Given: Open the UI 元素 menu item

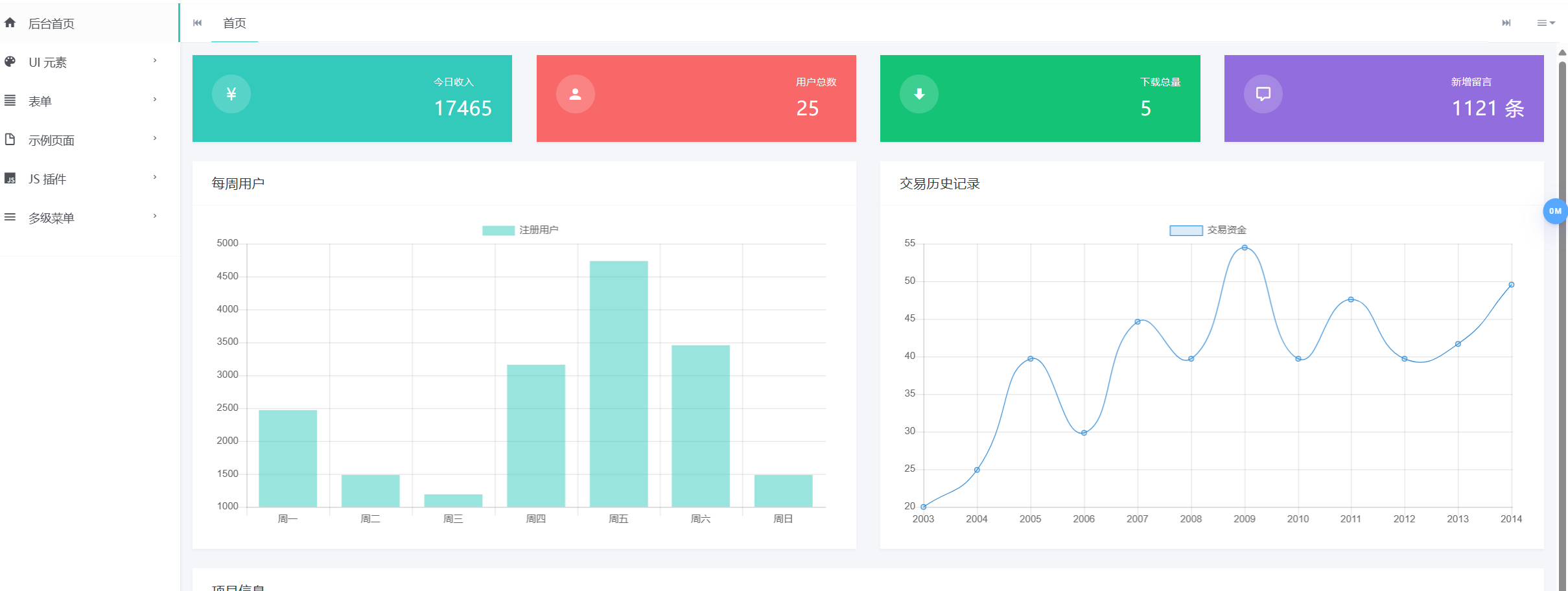Looking at the screenshot, I should click(89, 62).
